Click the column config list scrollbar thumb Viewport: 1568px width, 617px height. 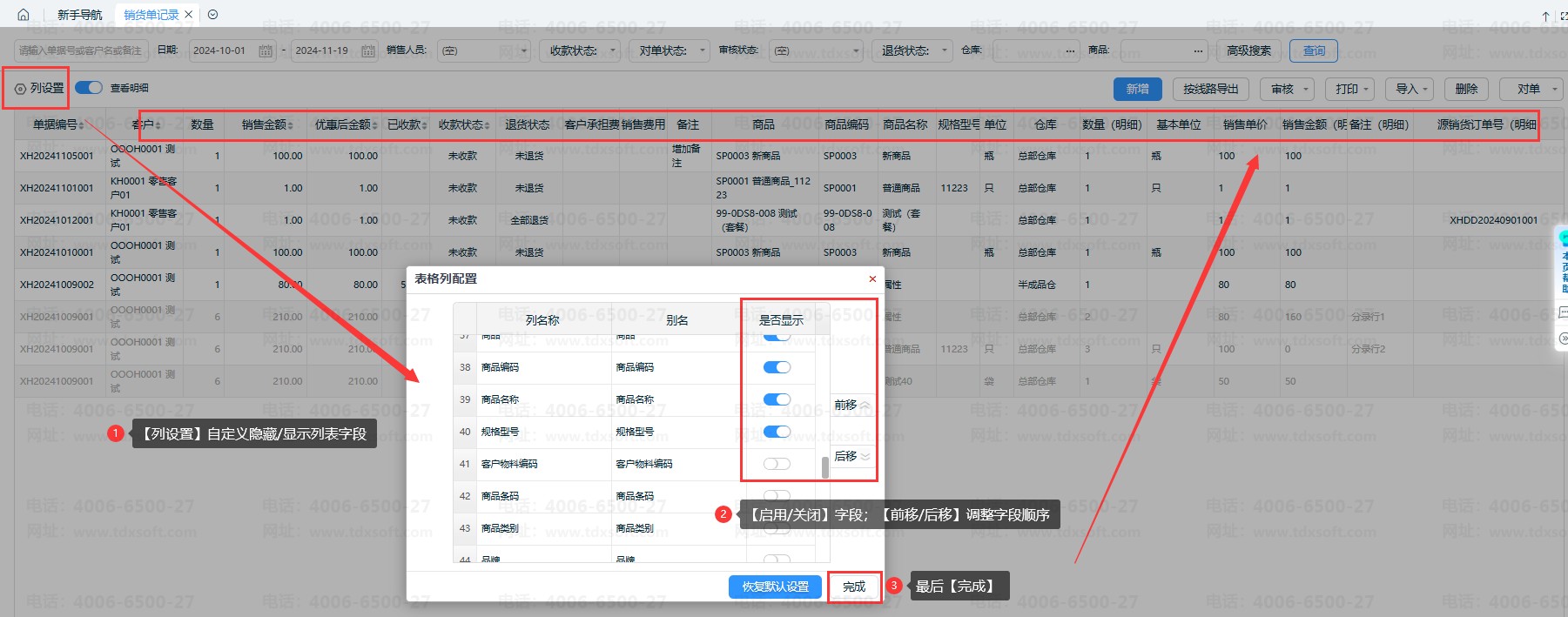[x=825, y=467]
